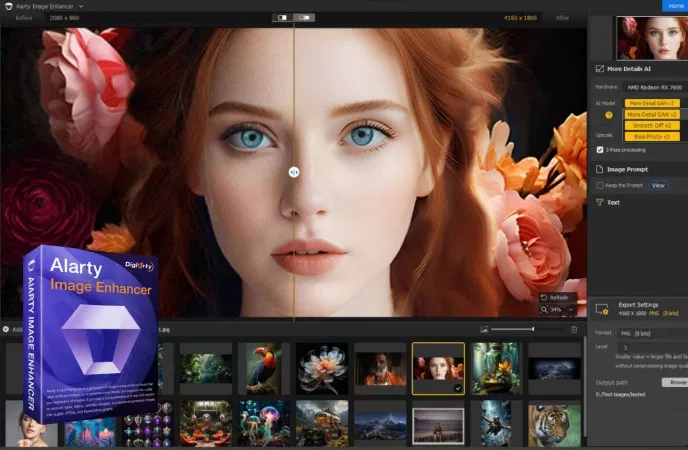Select the parrot thumbnail in filmstrip
Image resolution: width=688 pixels, height=450 pixels.
point(264,367)
